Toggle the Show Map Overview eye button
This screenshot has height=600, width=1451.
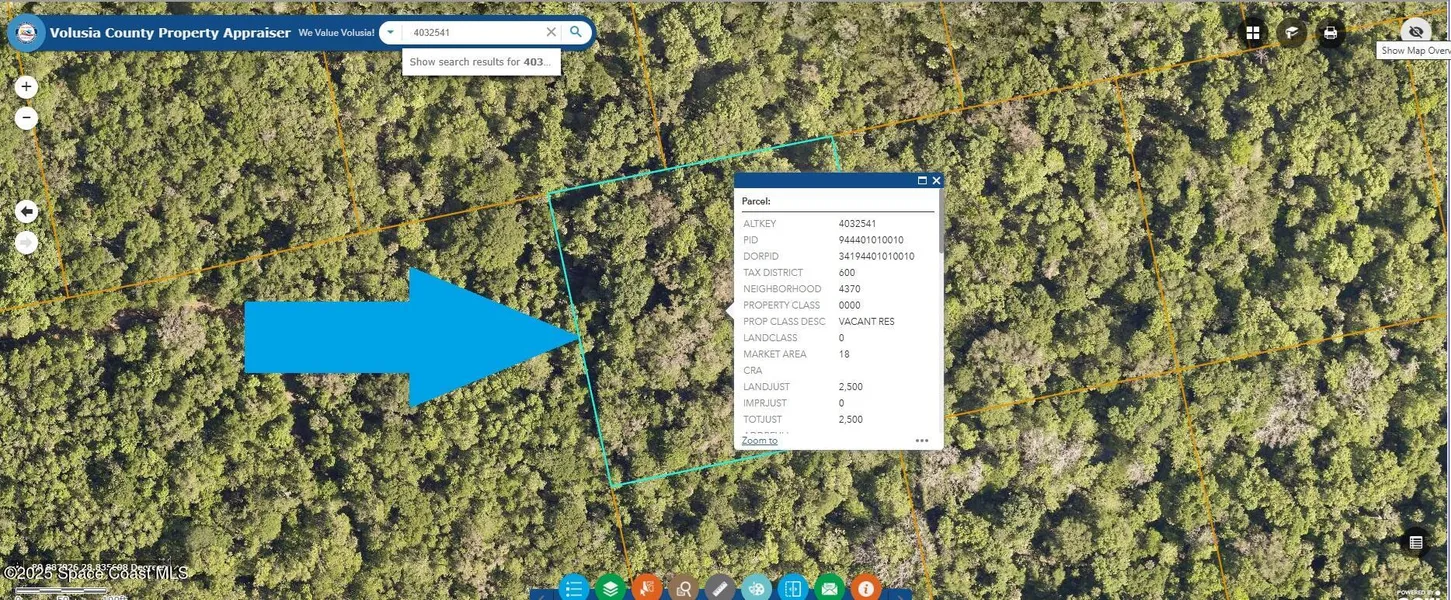coord(1415,32)
